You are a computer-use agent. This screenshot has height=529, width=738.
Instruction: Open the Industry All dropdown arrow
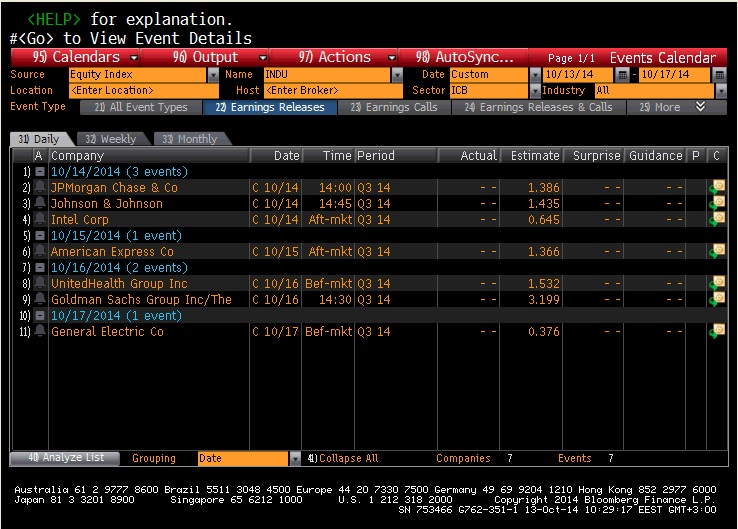coord(721,90)
